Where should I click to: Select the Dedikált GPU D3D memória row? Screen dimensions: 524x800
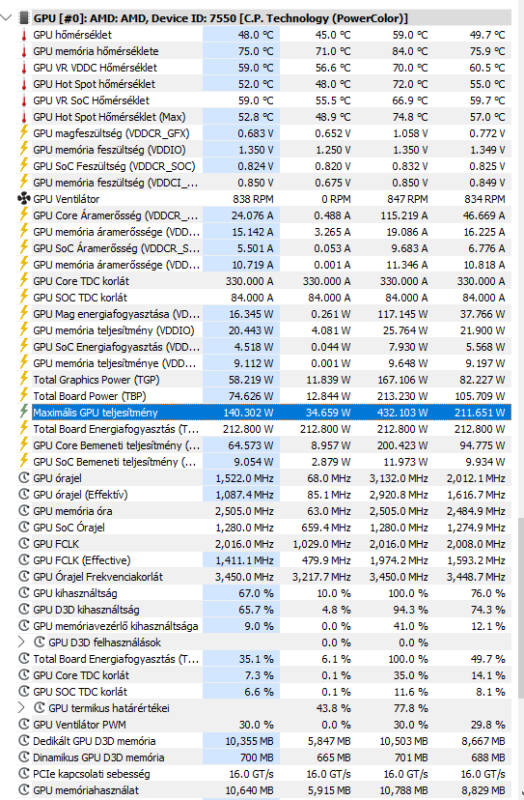264,741
